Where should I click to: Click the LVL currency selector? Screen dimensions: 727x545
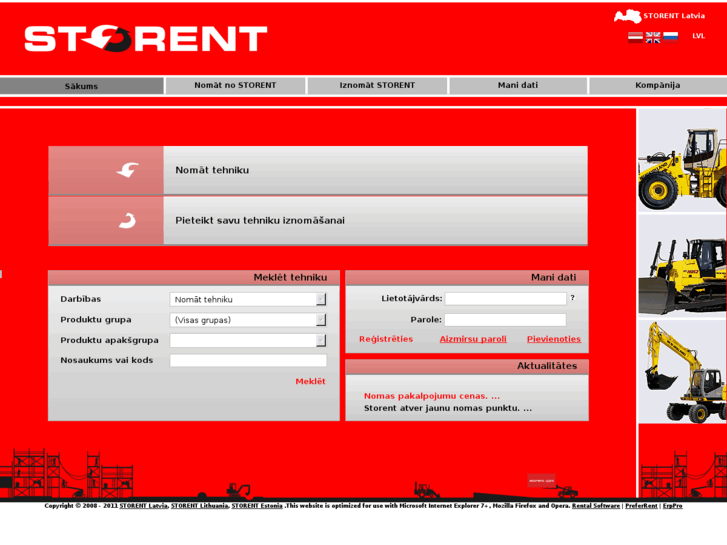coord(698,36)
